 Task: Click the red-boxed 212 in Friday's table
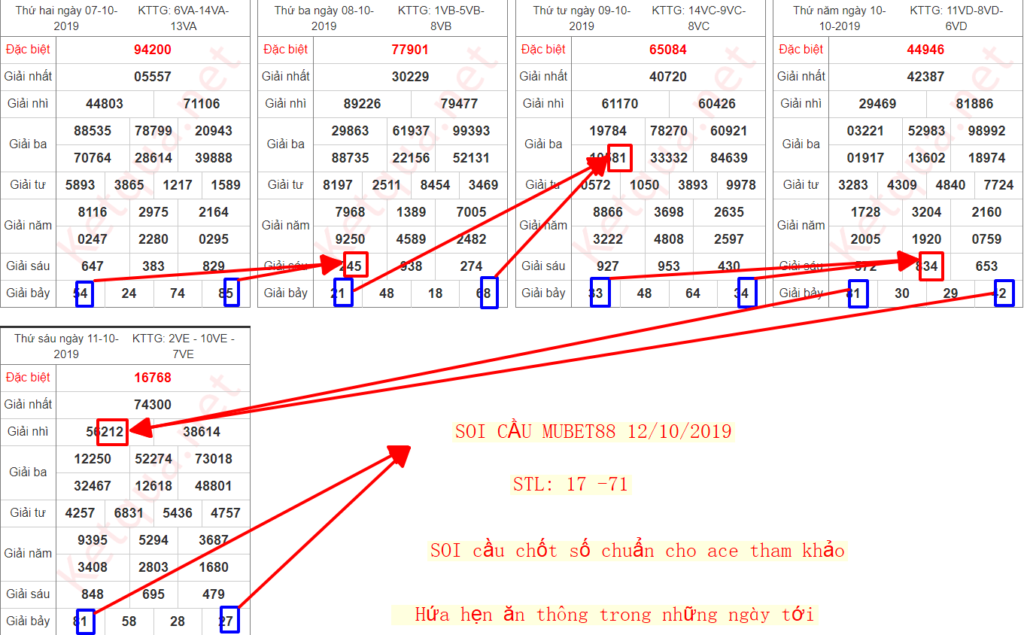[111, 431]
